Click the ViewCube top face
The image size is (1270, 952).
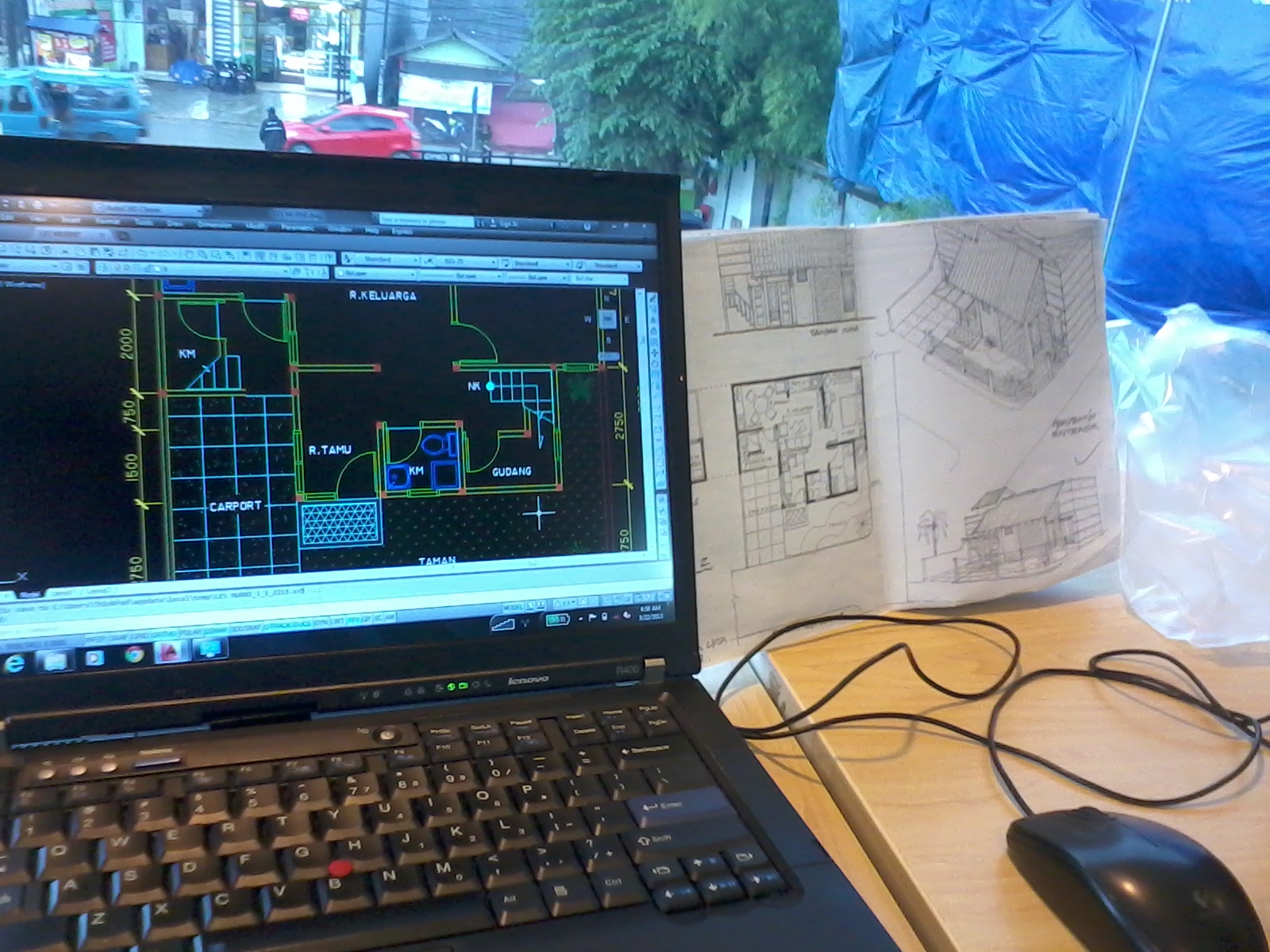[606, 319]
